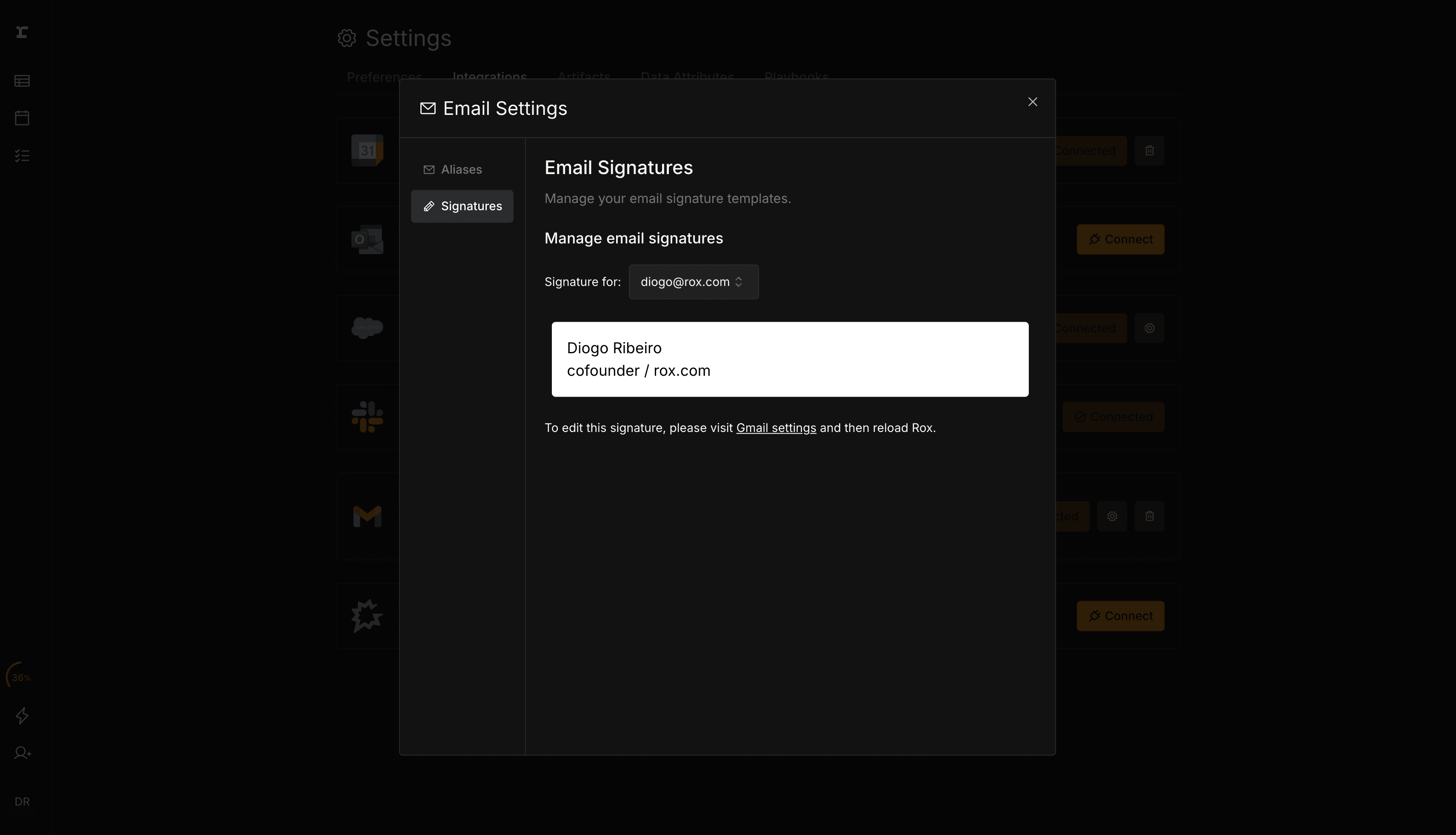Select the Signatures section
Image resolution: width=1456 pixels, height=835 pixels.
(x=462, y=206)
